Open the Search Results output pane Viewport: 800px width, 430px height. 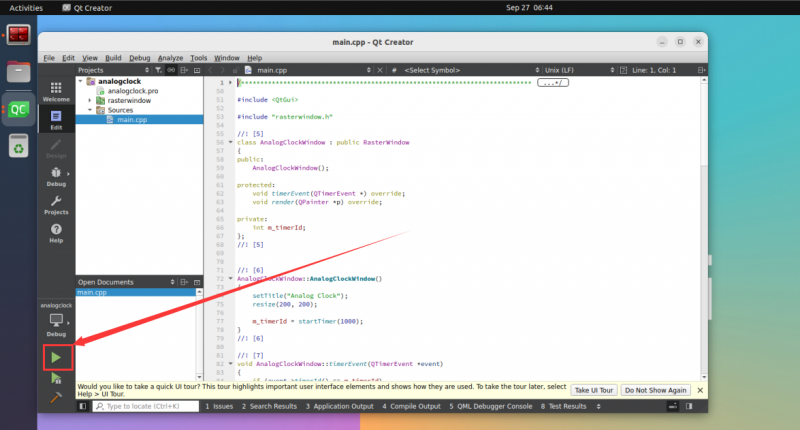[269, 406]
